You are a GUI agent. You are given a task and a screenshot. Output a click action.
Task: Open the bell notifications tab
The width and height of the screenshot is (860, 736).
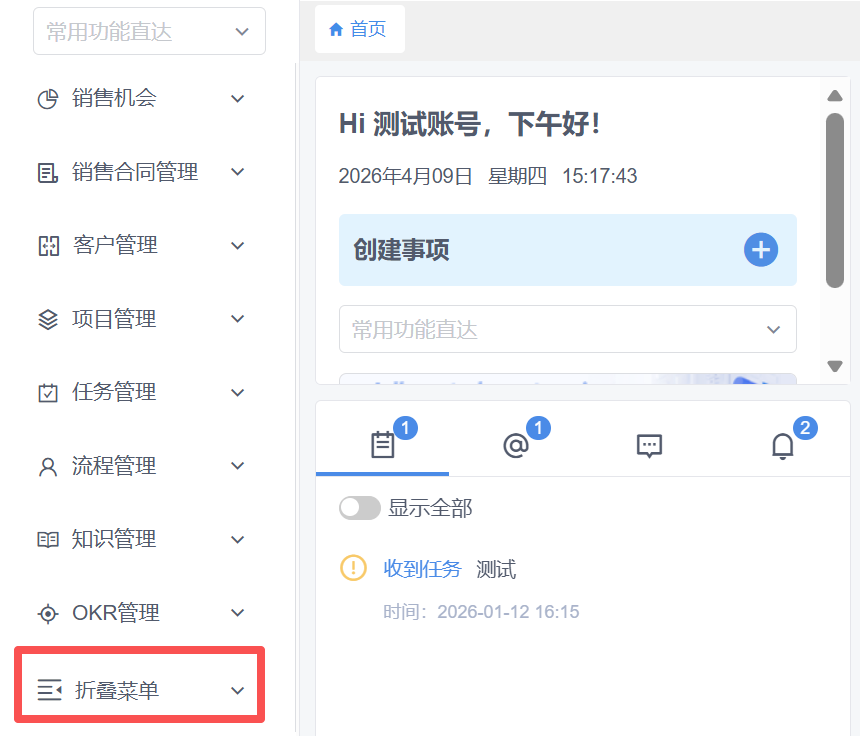coord(783,444)
